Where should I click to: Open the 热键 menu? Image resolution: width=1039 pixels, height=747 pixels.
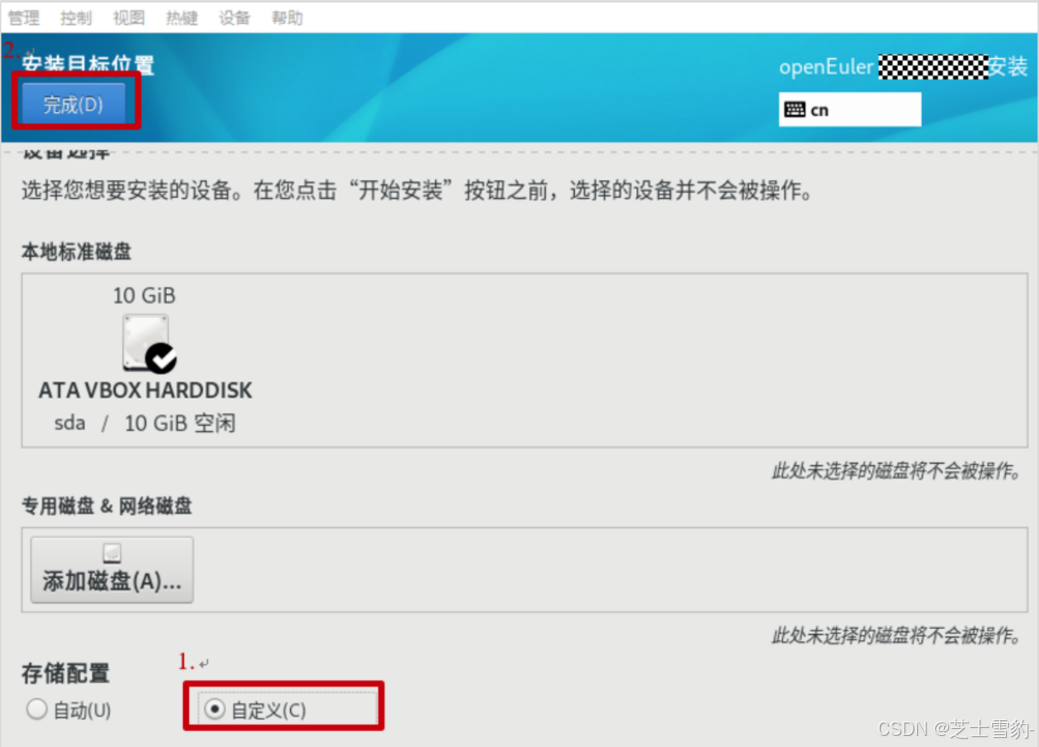click(x=182, y=18)
